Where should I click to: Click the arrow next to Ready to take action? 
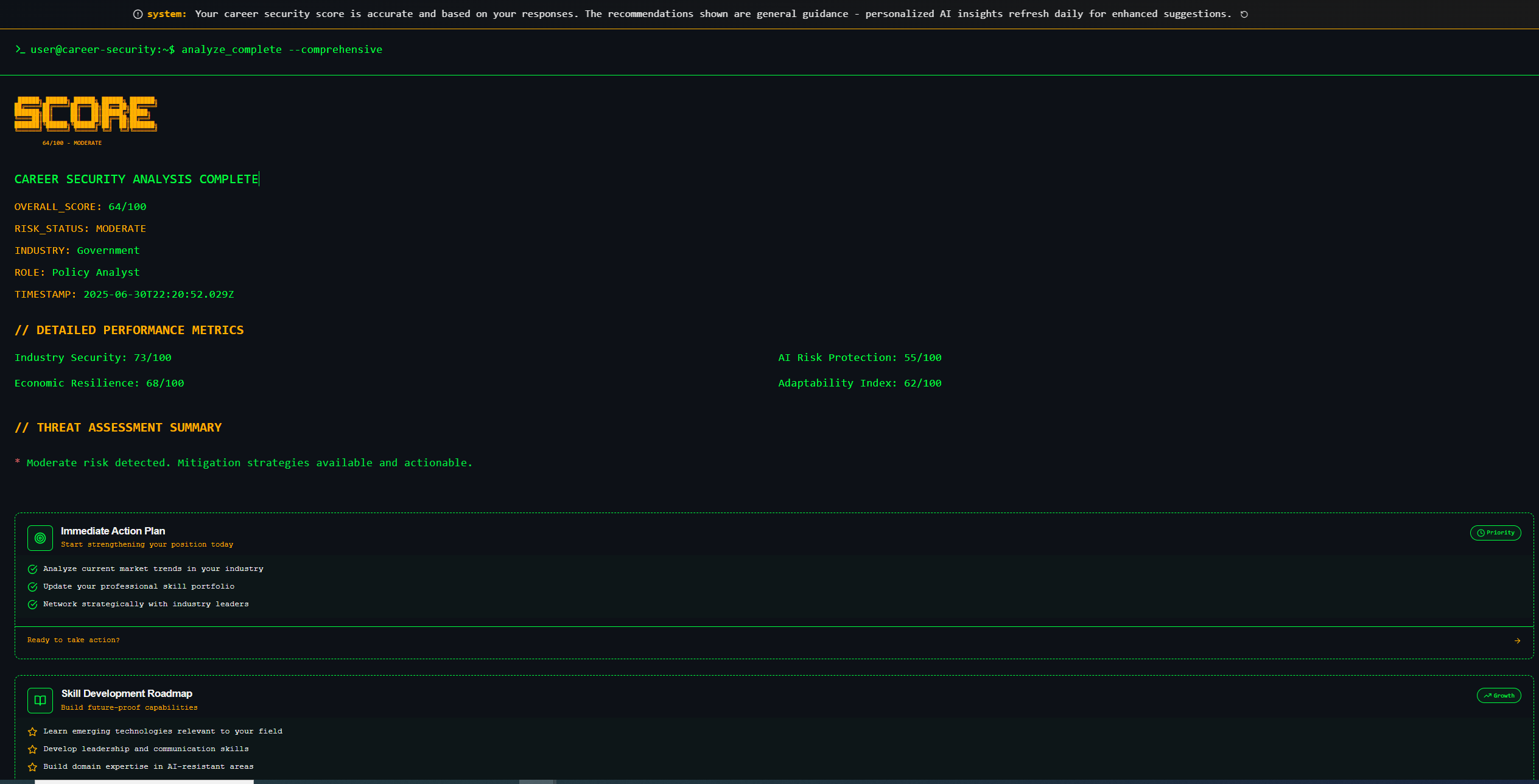click(x=1517, y=640)
